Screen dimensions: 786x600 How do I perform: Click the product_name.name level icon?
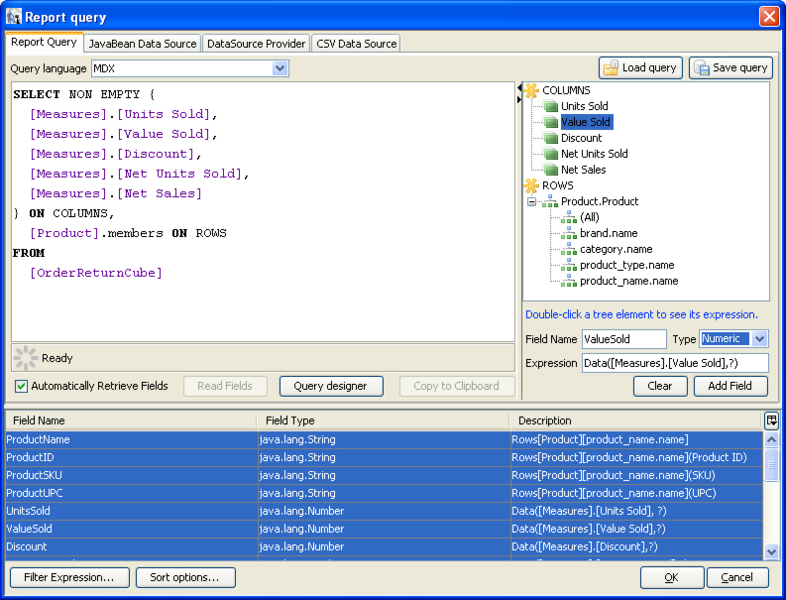click(568, 281)
